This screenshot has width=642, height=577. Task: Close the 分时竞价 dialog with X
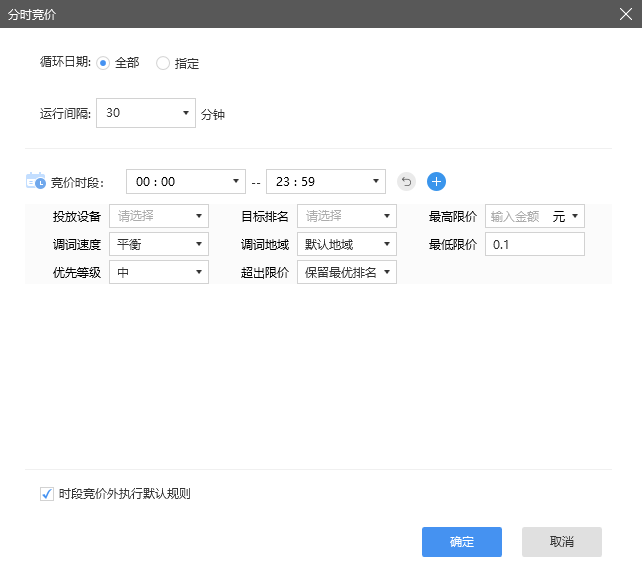[625, 14]
